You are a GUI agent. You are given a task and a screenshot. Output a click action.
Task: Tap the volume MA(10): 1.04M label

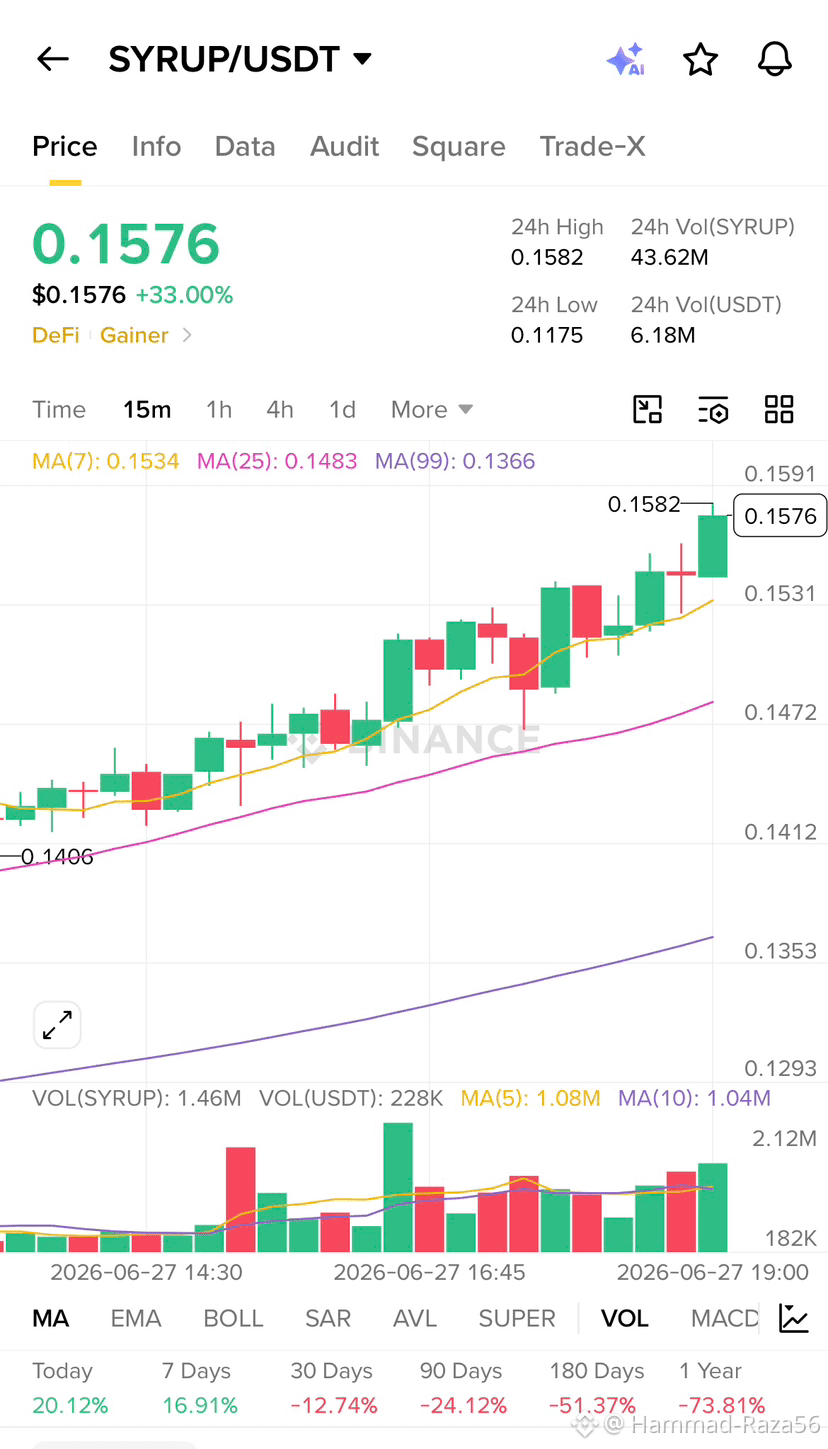point(694,1098)
